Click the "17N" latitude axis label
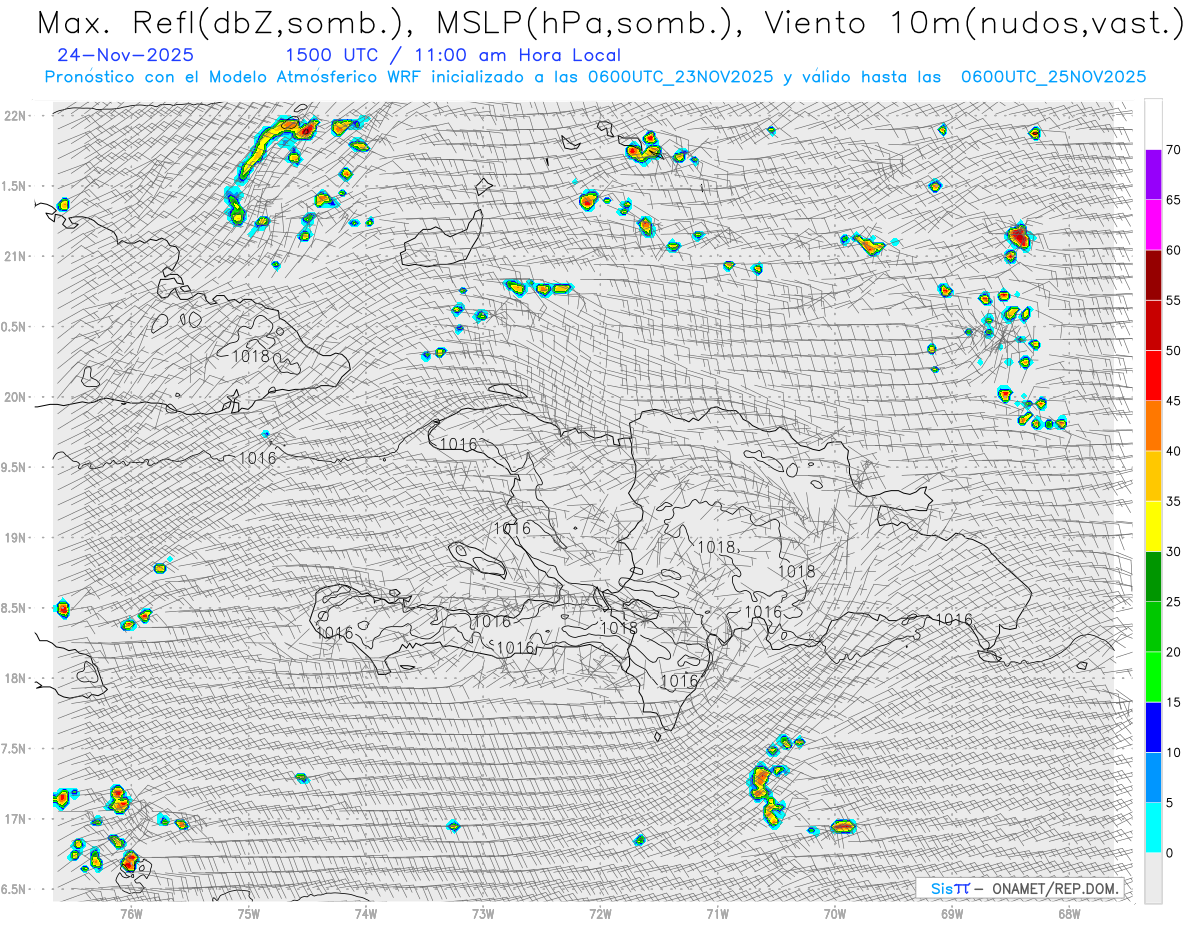This screenshot has width=1200, height=927. point(15,819)
